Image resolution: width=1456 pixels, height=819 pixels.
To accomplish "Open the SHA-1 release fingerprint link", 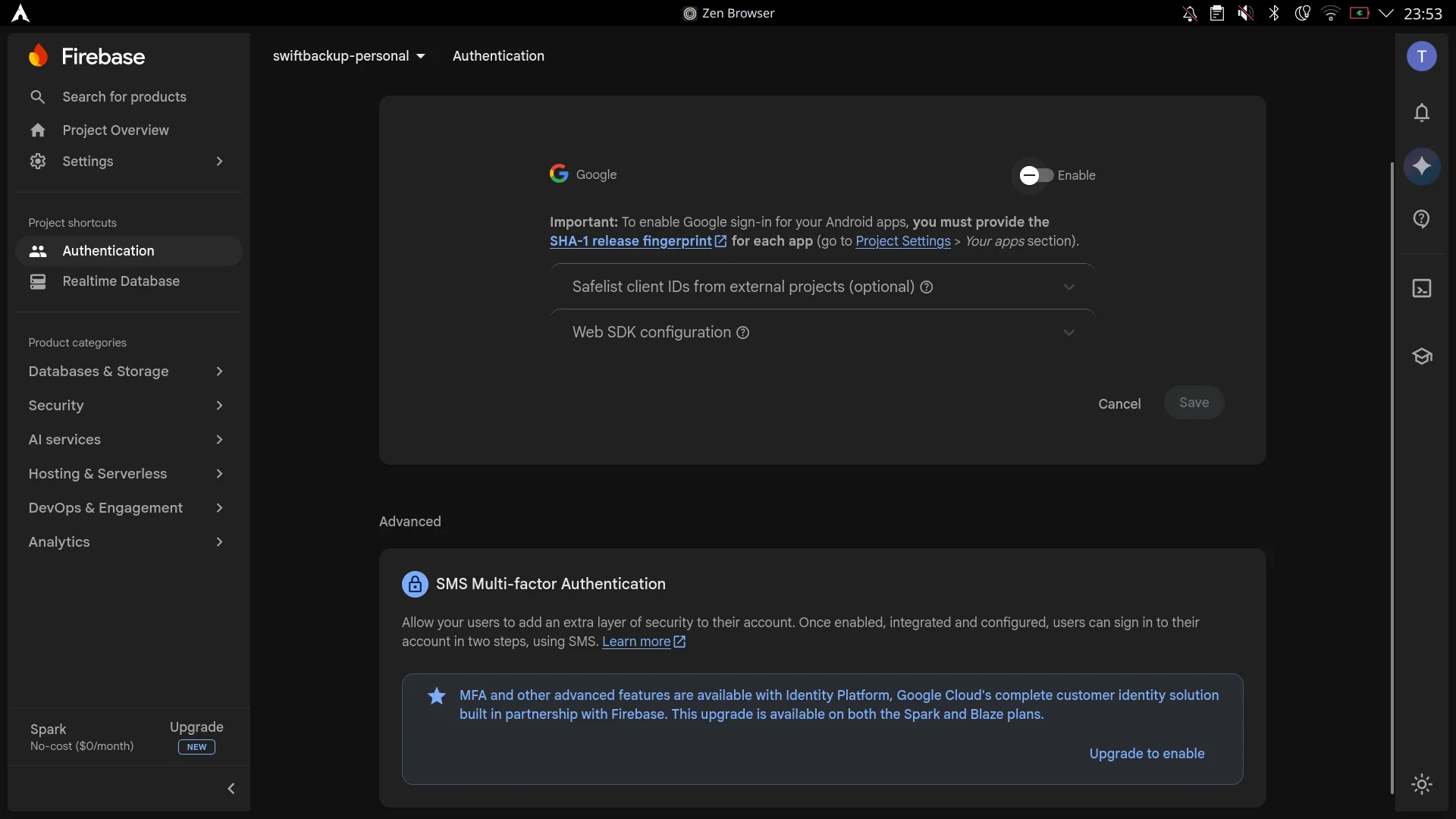I will click(x=638, y=241).
